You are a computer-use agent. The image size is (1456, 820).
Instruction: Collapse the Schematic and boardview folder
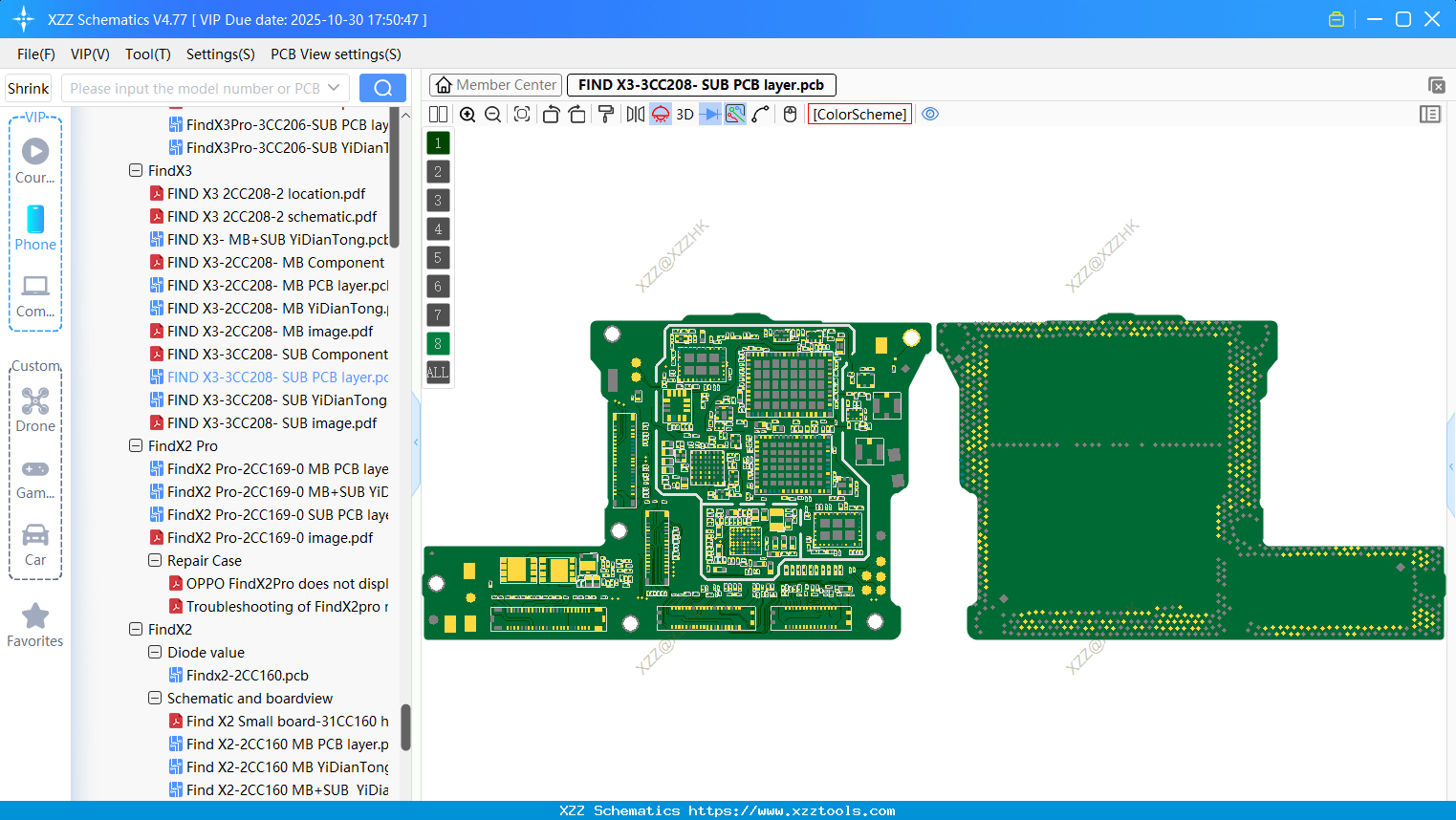[155, 699]
